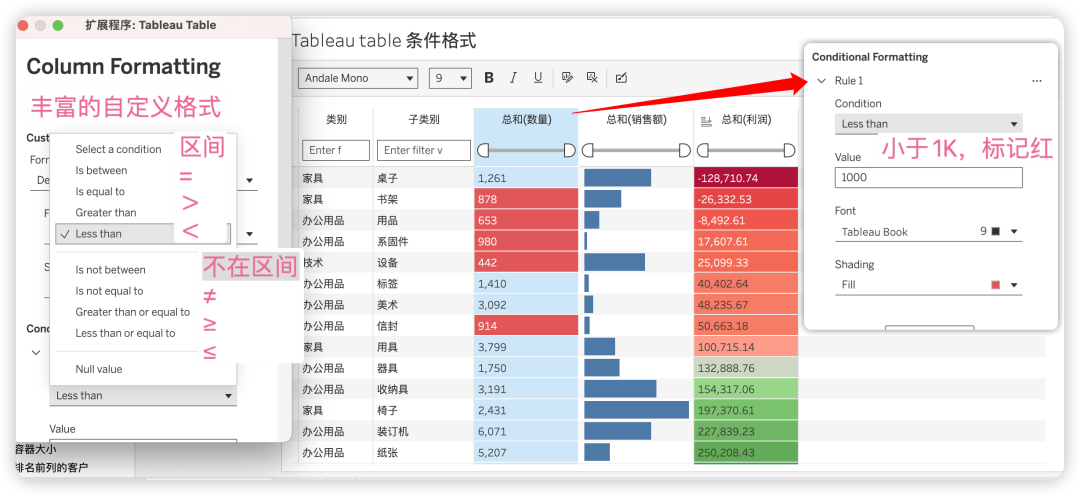Image resolution: width=1080 pixels, height=496 pixels.
Task: Click the Value field containing 1000
Action: tap(928, 178)
